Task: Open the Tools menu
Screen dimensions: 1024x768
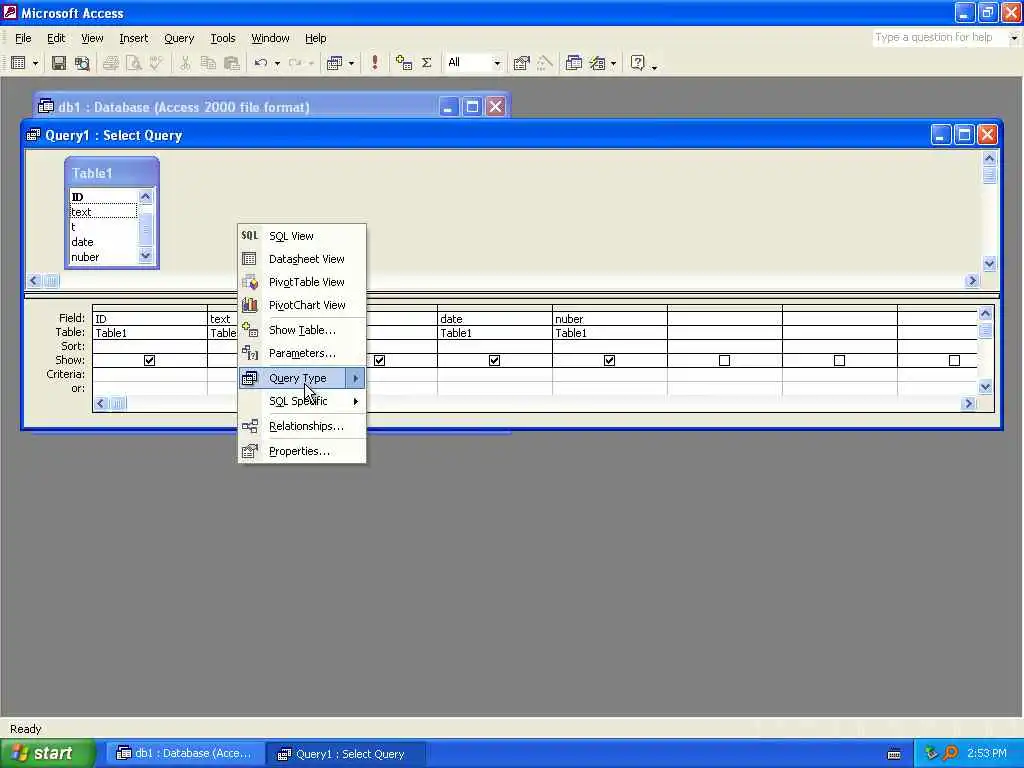Action: pos(223,38)
